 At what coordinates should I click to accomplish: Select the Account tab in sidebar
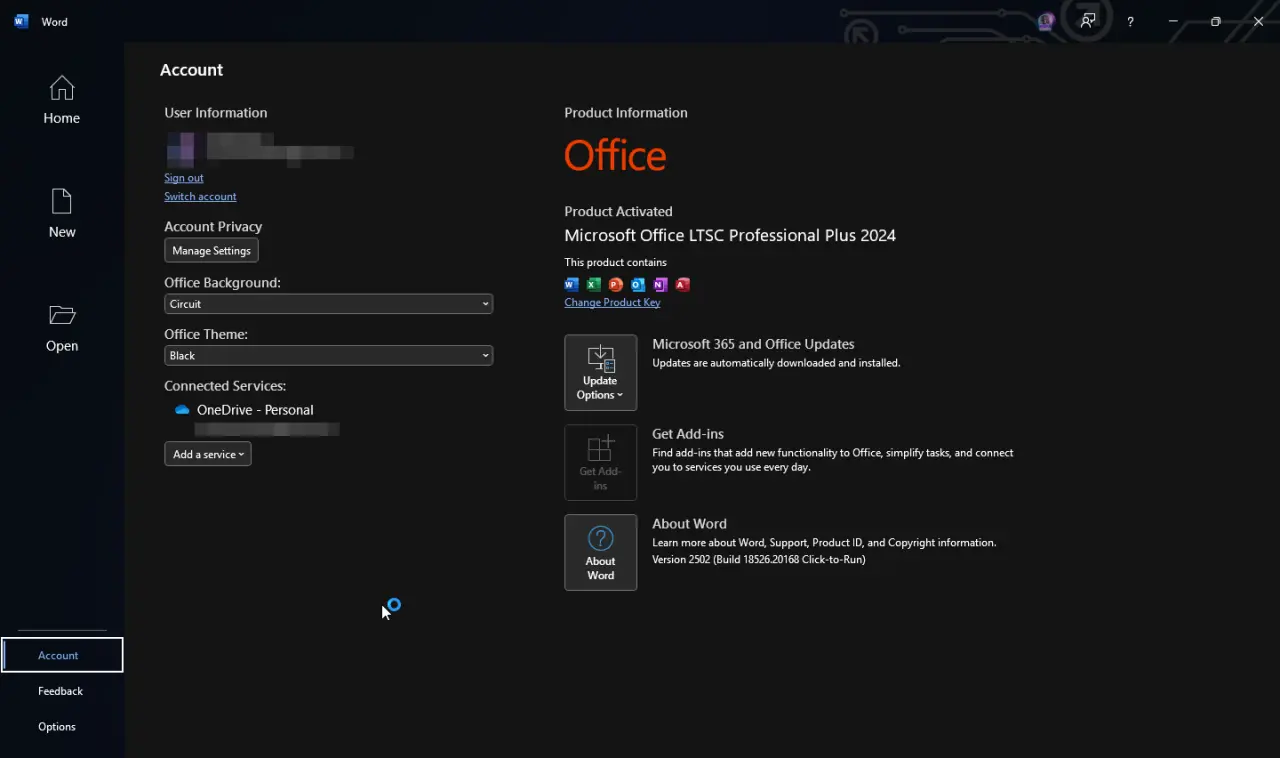pos(62,655)
